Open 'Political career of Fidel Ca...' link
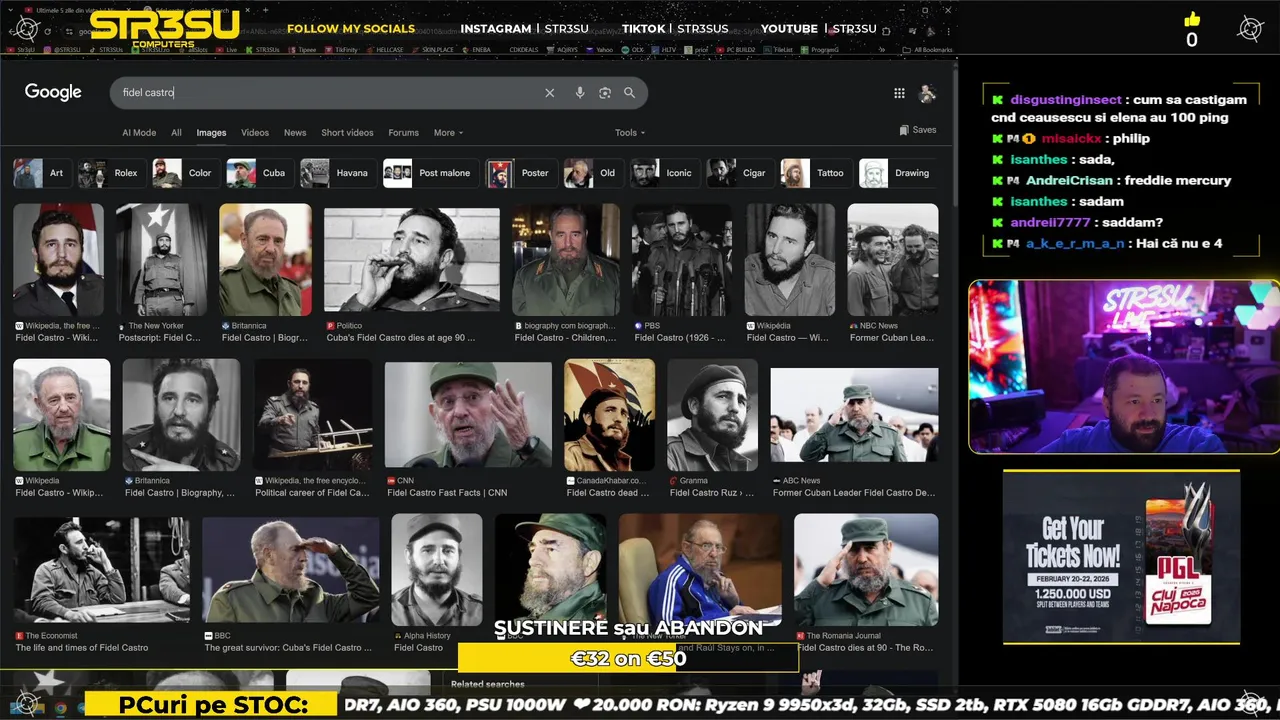Viewport: 1280px width, 720px height. coord(312,493)
